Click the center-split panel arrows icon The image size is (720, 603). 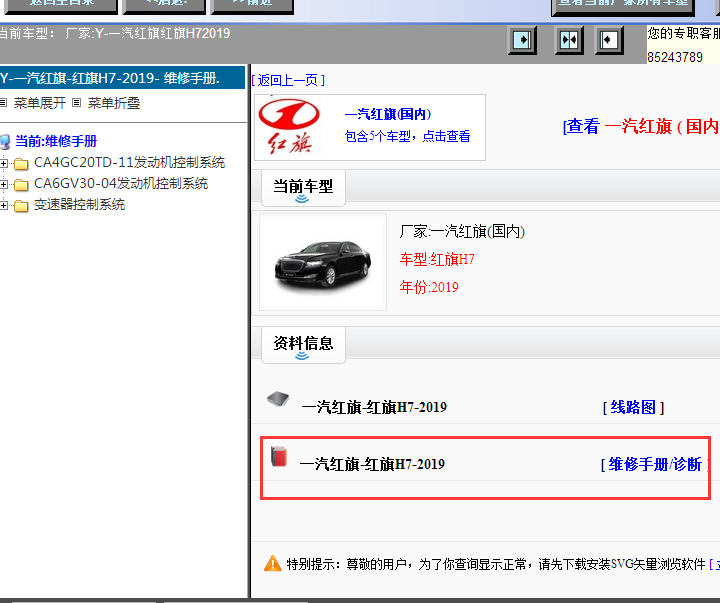click(x=569, y=40)
